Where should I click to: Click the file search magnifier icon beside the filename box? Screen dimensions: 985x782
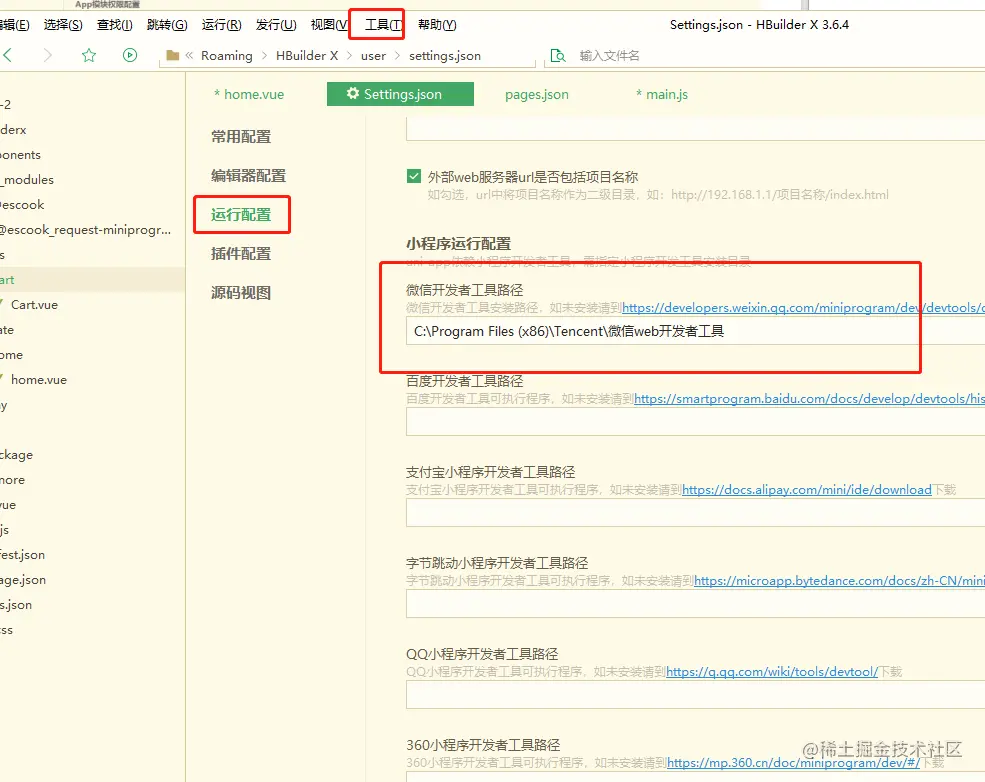pyautogui.click(x=558, y=56)
